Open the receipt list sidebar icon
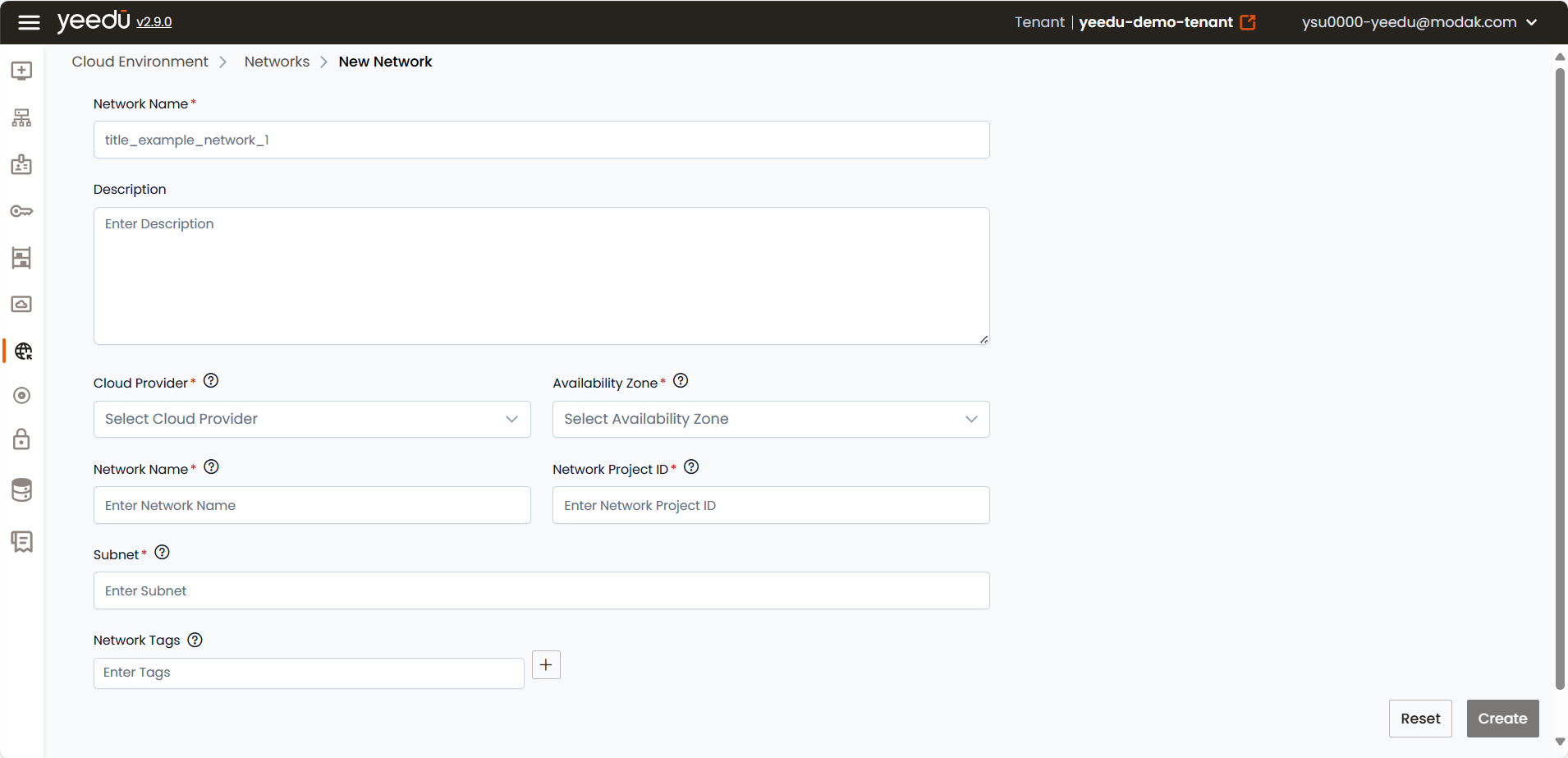This screenshot has width=1568, height=758. click(x=22, y=541)
